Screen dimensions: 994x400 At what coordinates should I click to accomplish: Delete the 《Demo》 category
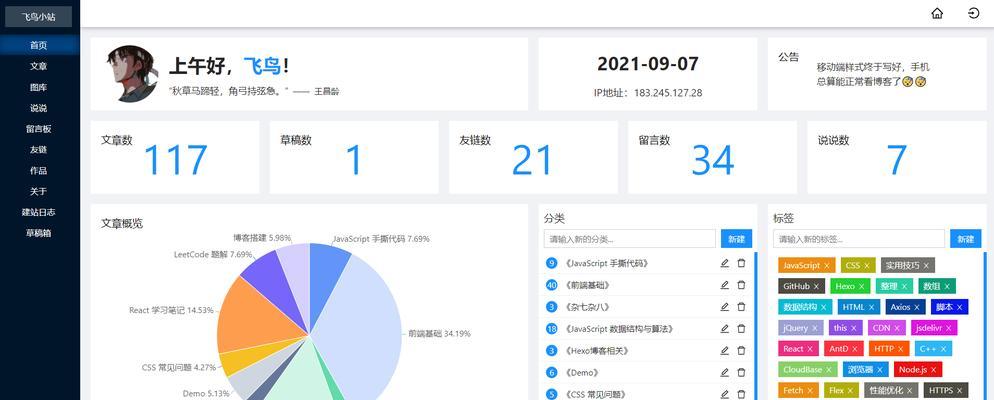[x=741, y=372]
